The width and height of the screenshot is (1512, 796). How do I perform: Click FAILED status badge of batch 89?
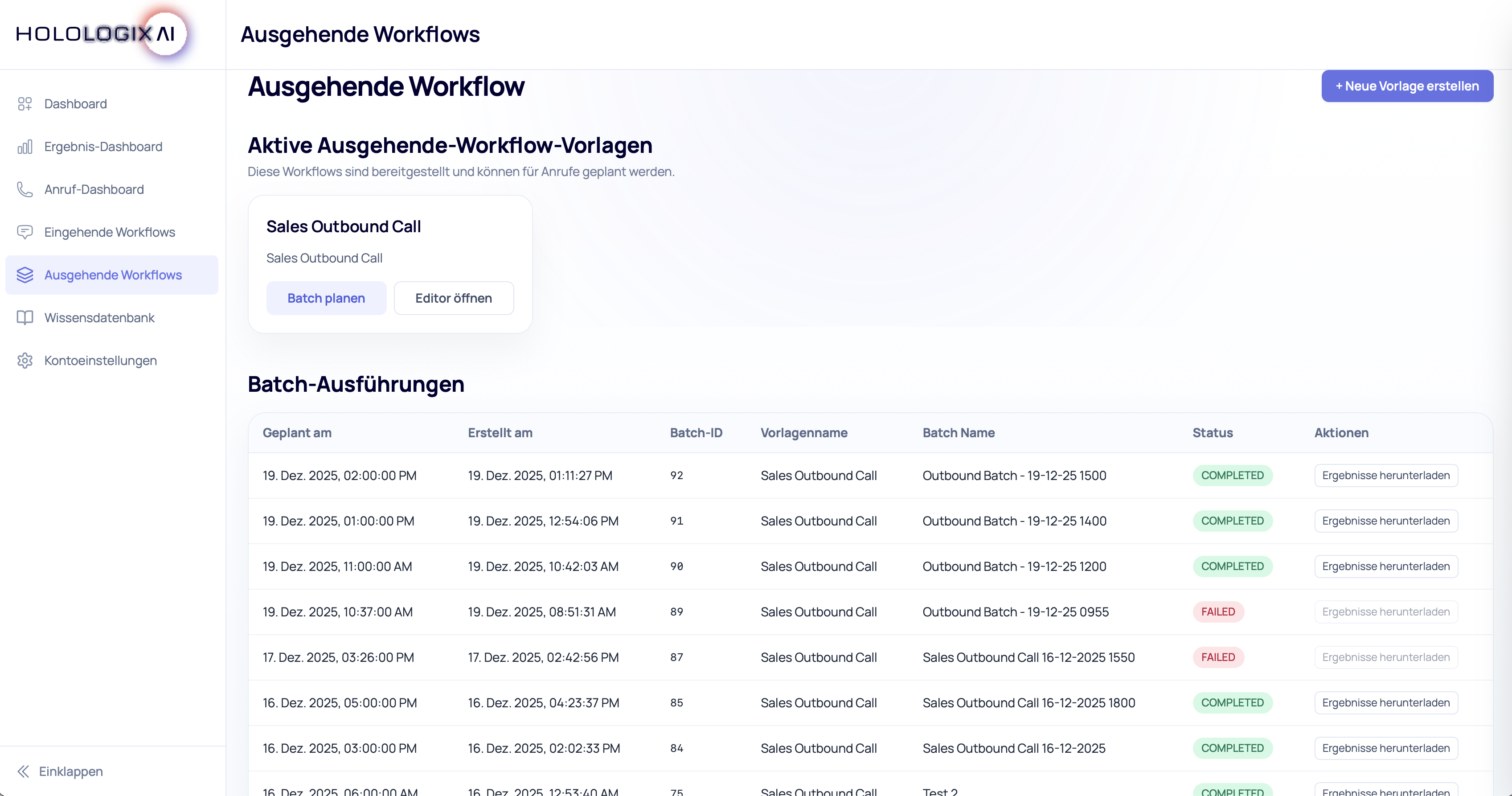click(1217, 611)
